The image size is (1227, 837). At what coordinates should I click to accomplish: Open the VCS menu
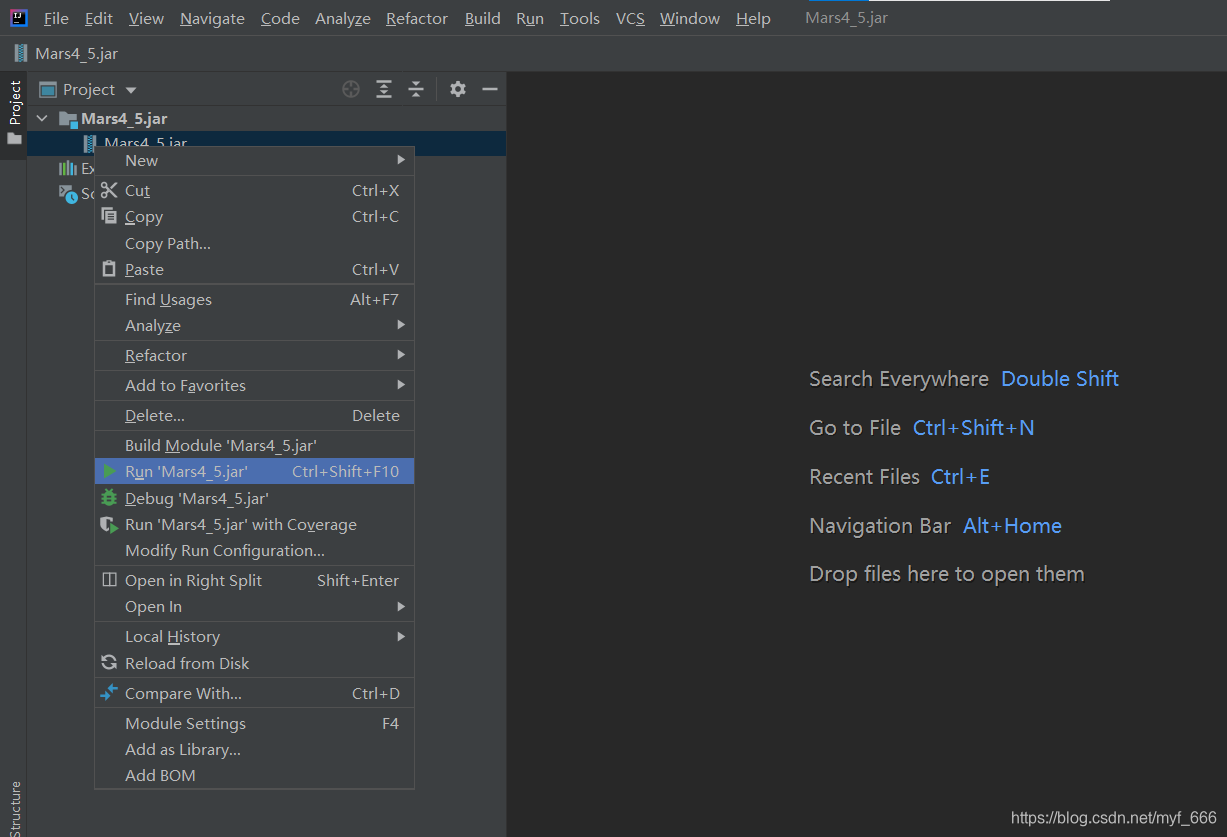click(630, 18)
